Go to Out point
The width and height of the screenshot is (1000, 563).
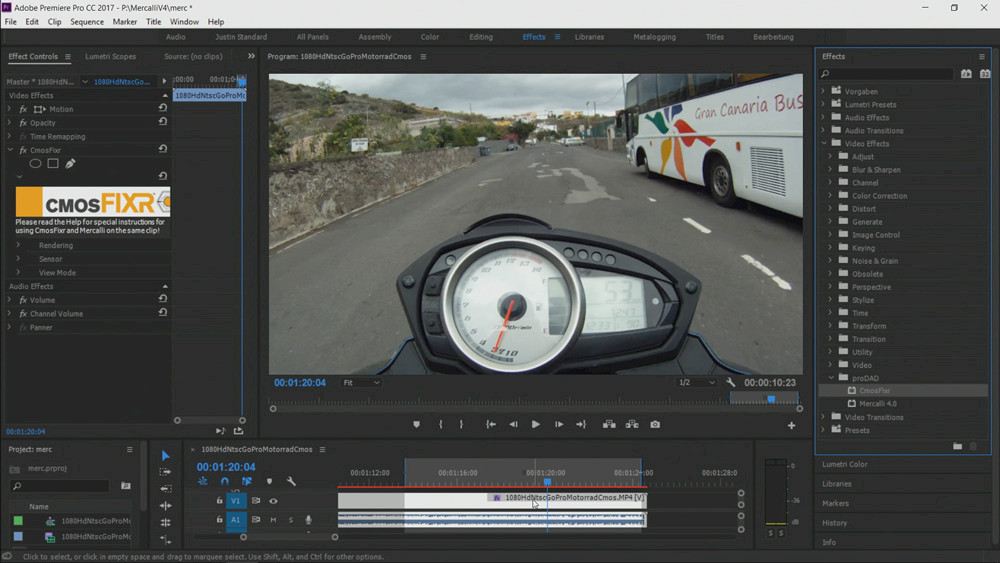click(580, 424)
